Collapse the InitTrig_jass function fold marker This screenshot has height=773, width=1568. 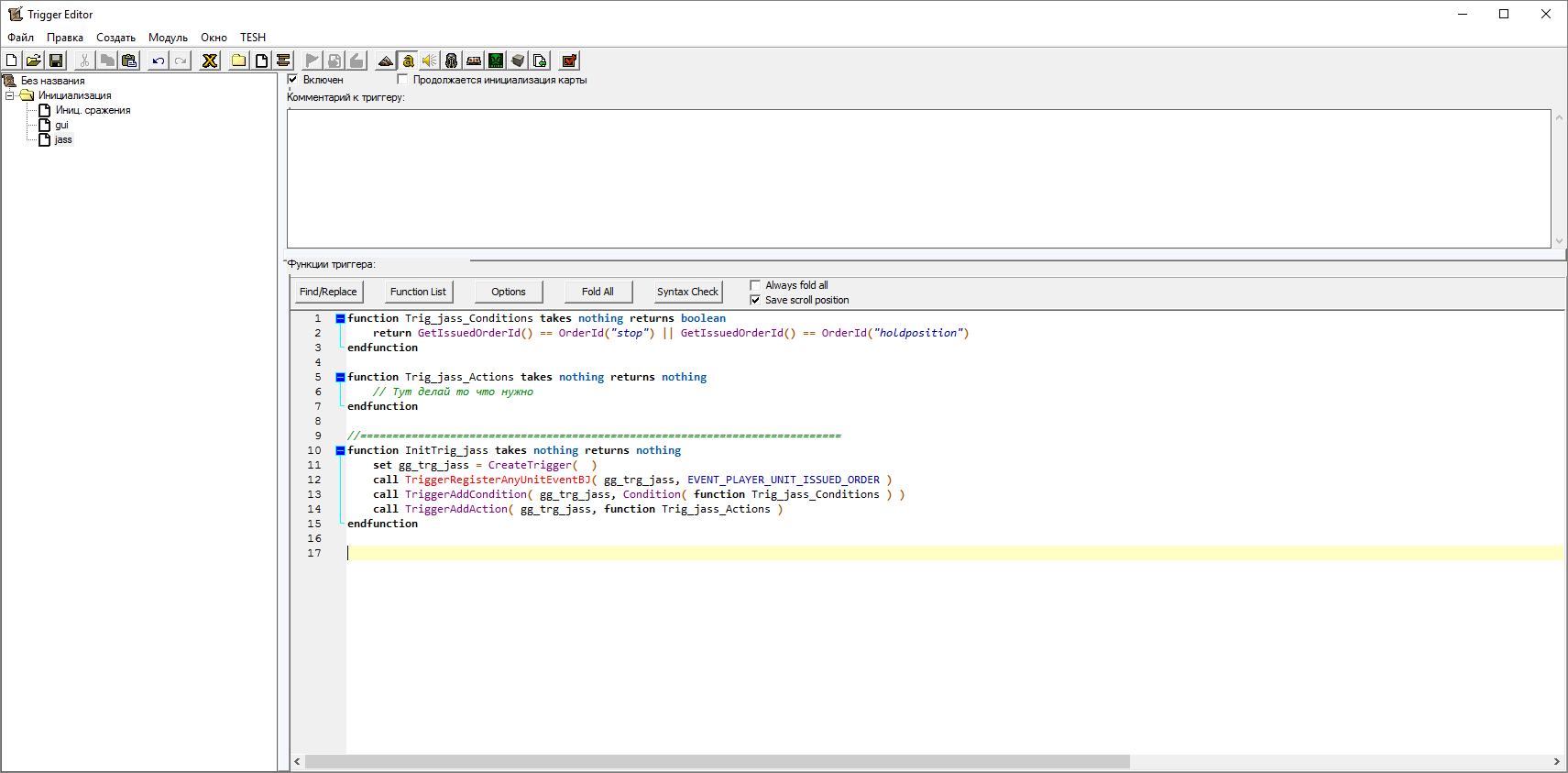340,450
